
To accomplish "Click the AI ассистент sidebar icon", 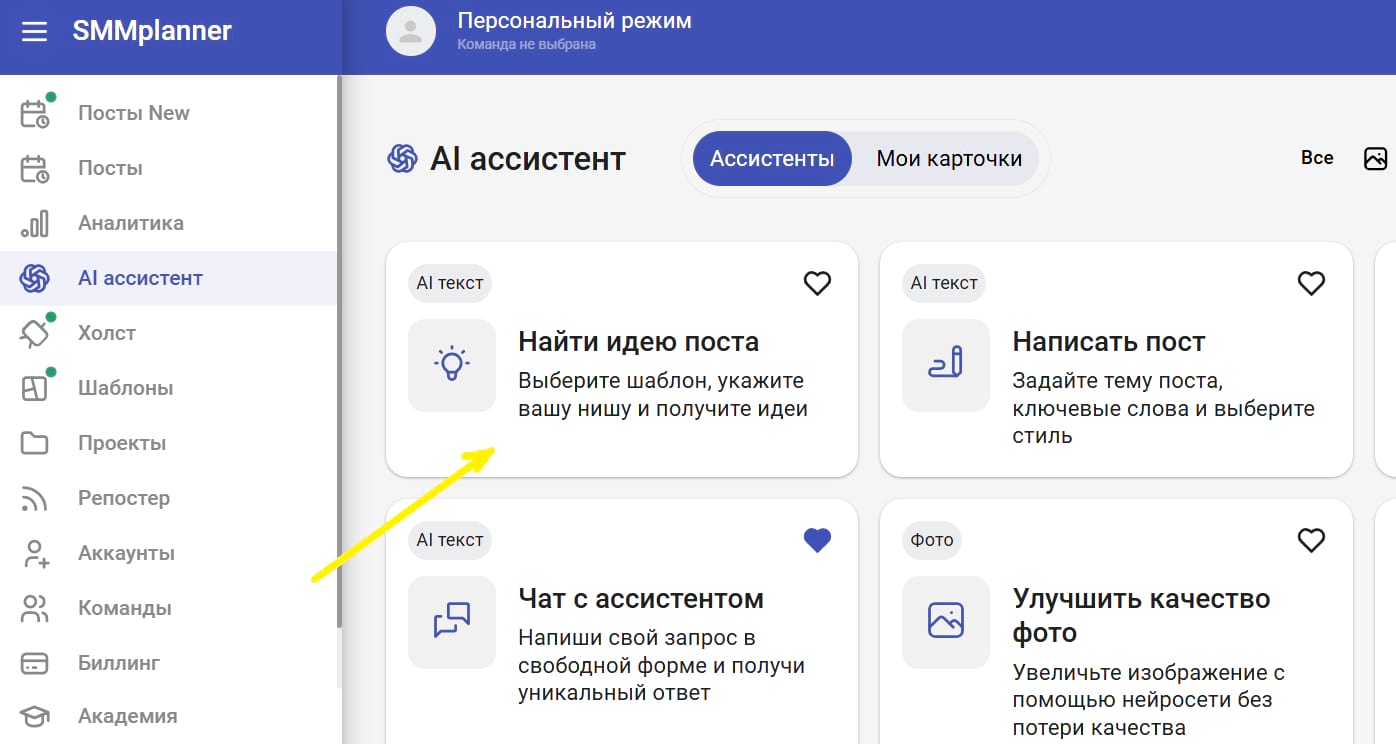I will pyautogui.click(x=35, y=278).
